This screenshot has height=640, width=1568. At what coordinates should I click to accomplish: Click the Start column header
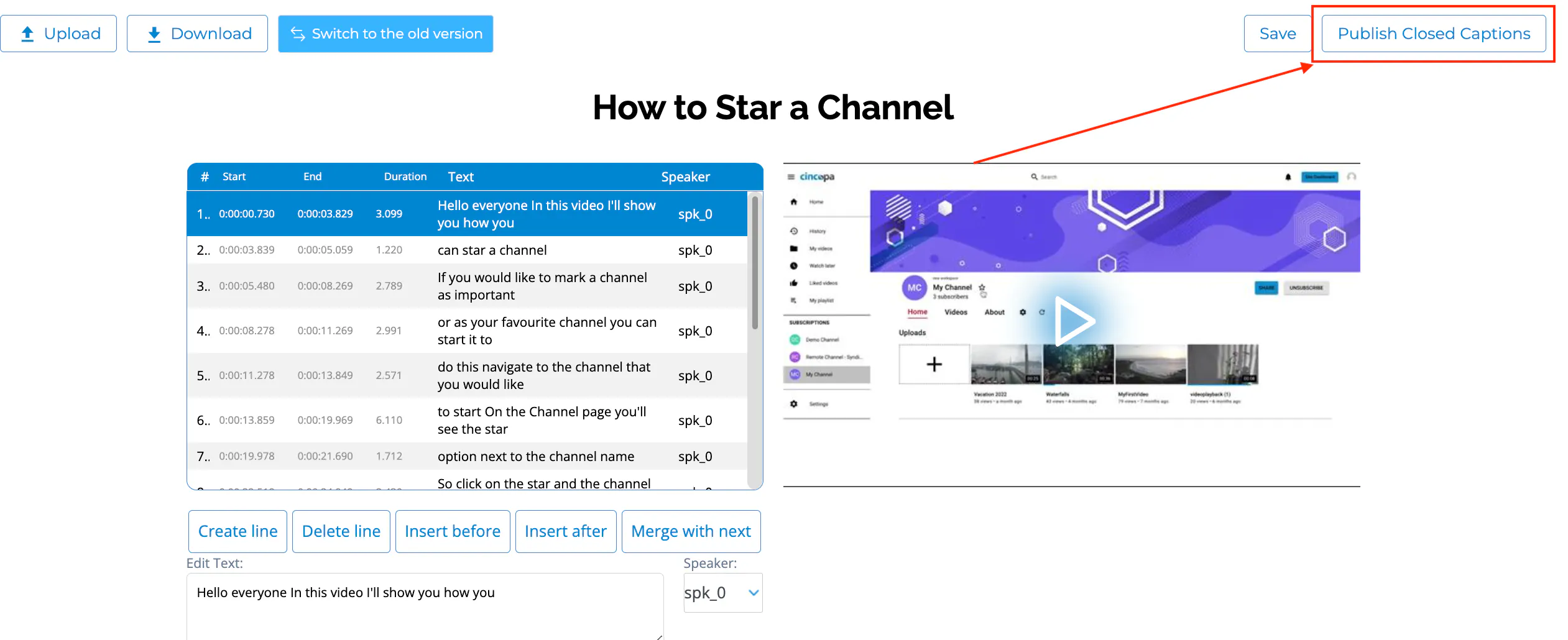(234, 176)
